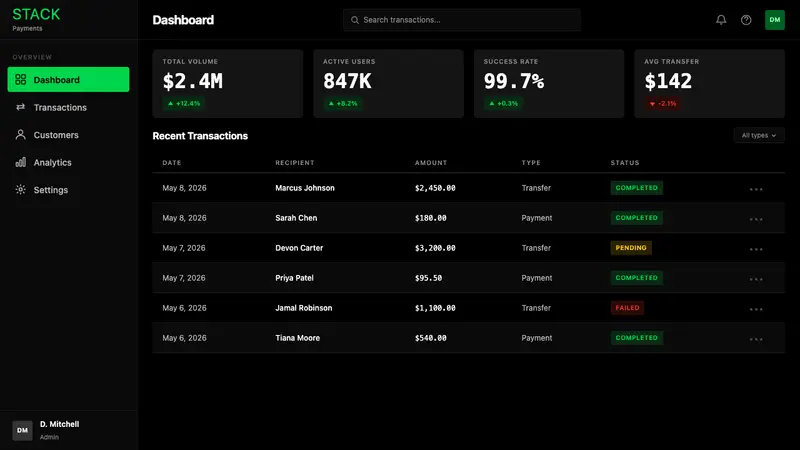Click the gray DM avatar in sidebar footer
Image resolution: width=800 pixels, height=450 pixels.
click(22, 430)
